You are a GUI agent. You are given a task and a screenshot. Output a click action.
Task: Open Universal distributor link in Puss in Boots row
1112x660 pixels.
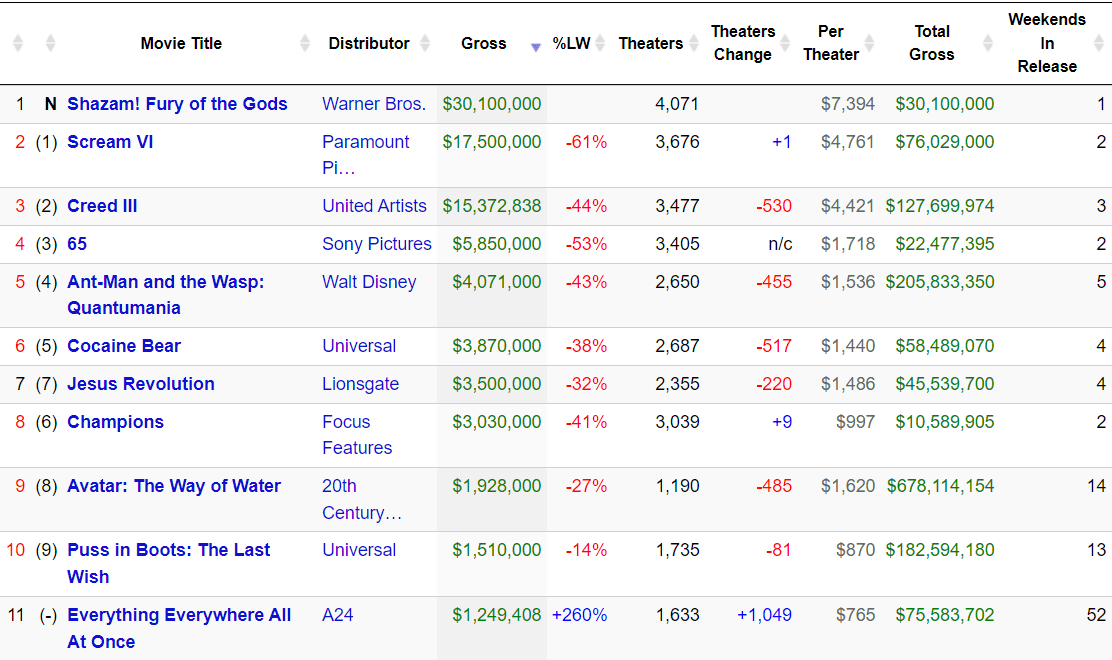pos(359,550)
